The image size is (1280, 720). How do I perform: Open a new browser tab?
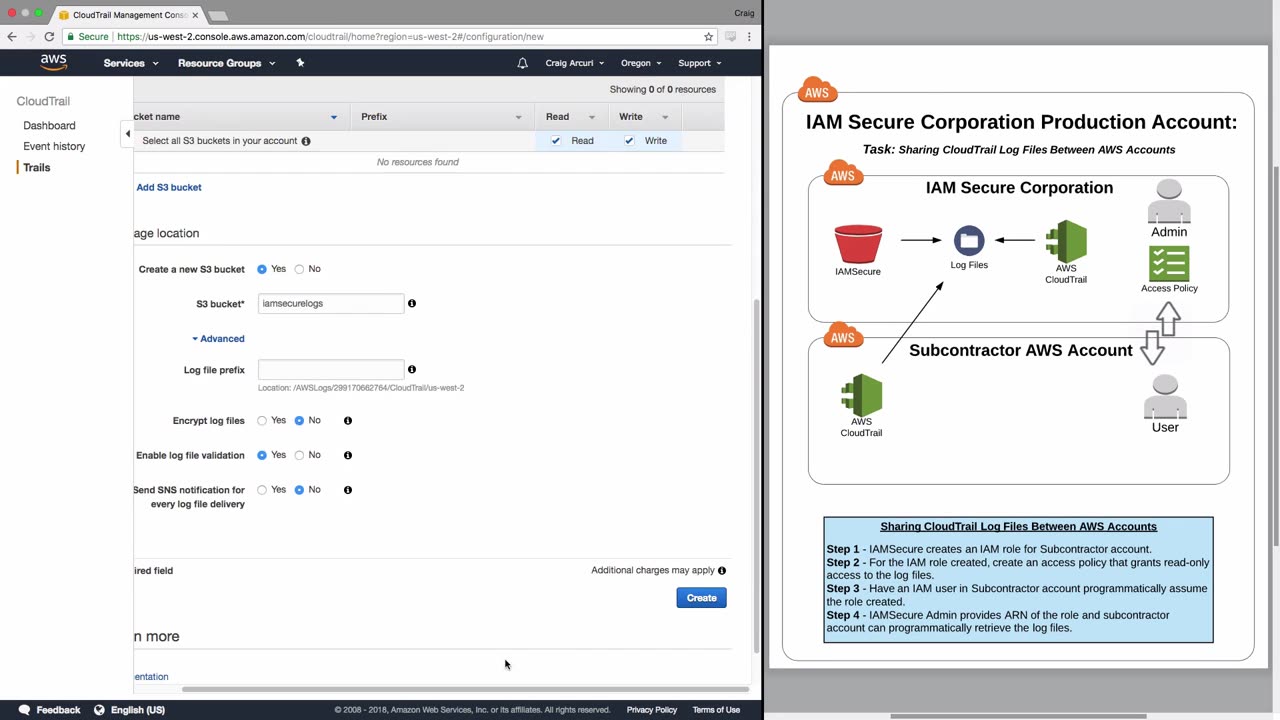[x=218, y=15]
